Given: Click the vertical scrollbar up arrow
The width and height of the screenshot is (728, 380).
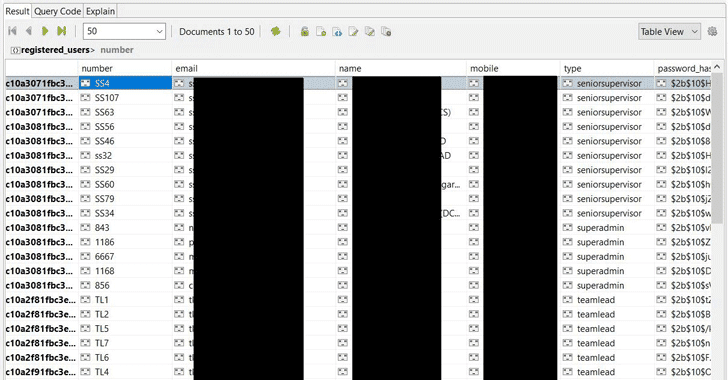Looking at the screenshot, I should [x=717, y=67].
